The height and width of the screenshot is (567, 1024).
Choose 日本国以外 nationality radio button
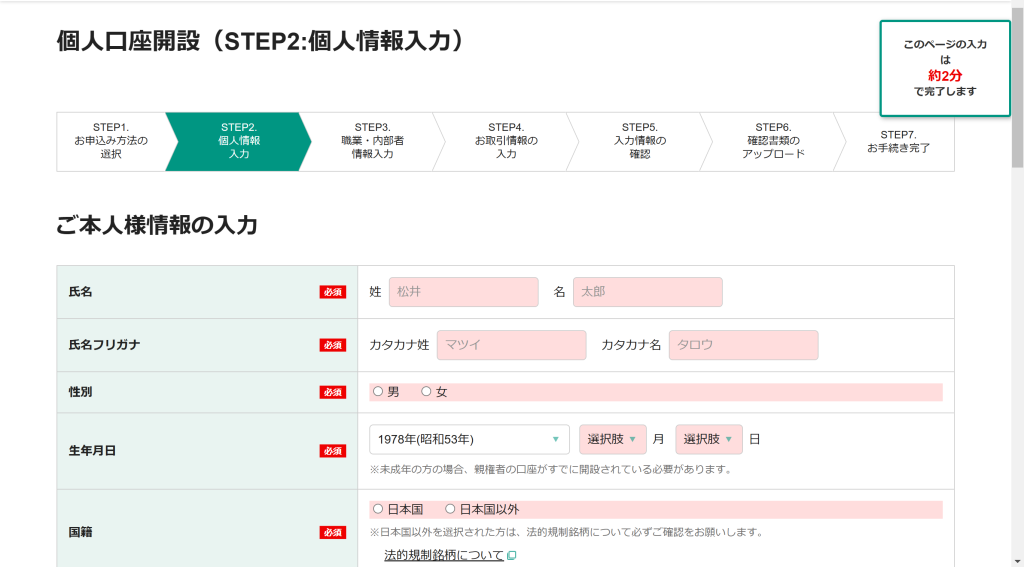pyautogui.click(x=450, y=509)
